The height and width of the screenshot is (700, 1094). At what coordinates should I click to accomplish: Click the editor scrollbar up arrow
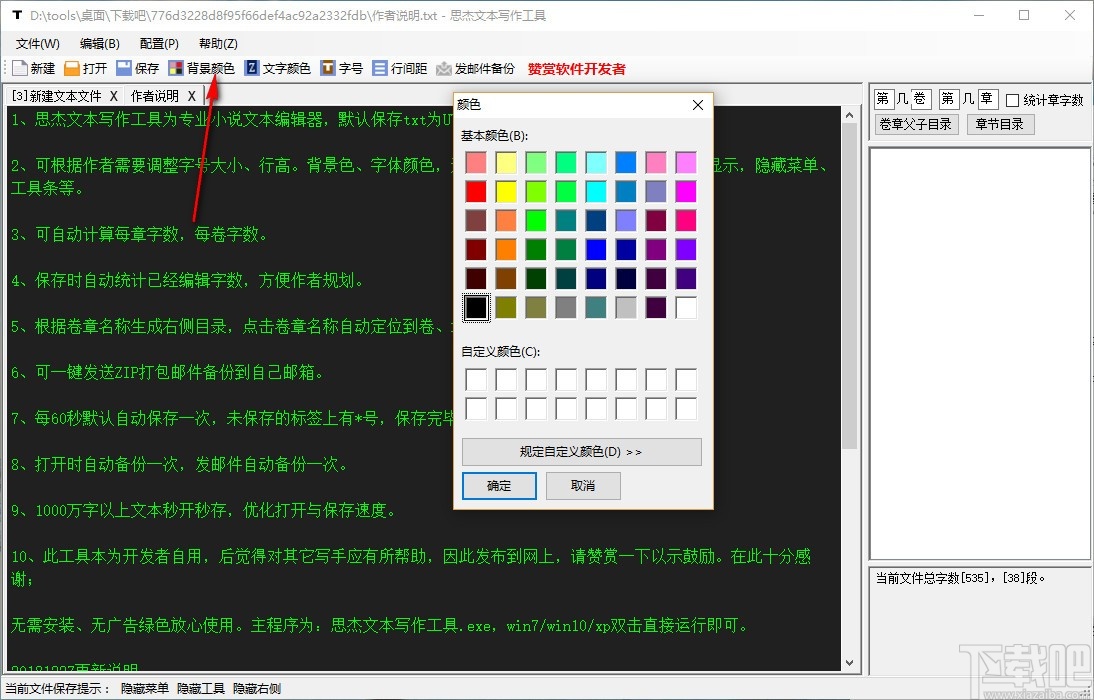tap(849, 115)
